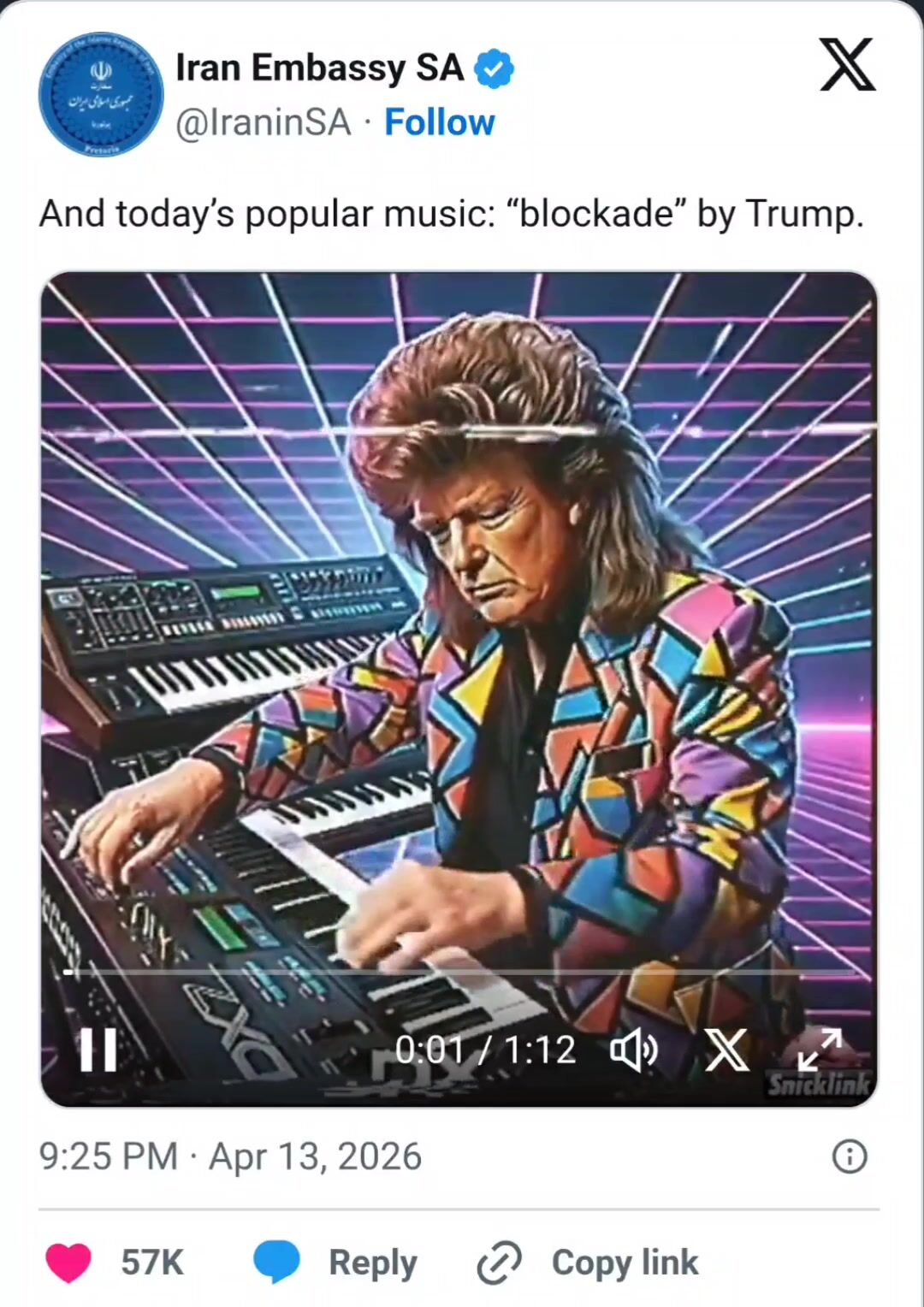Click the blue verified badge
Screen dimensions: 924x1307
click(494, 68)
